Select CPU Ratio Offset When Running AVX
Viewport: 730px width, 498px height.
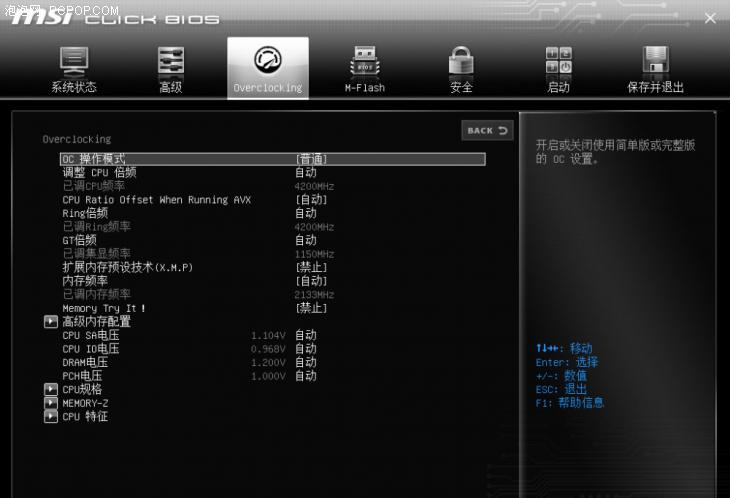point(156,200)
